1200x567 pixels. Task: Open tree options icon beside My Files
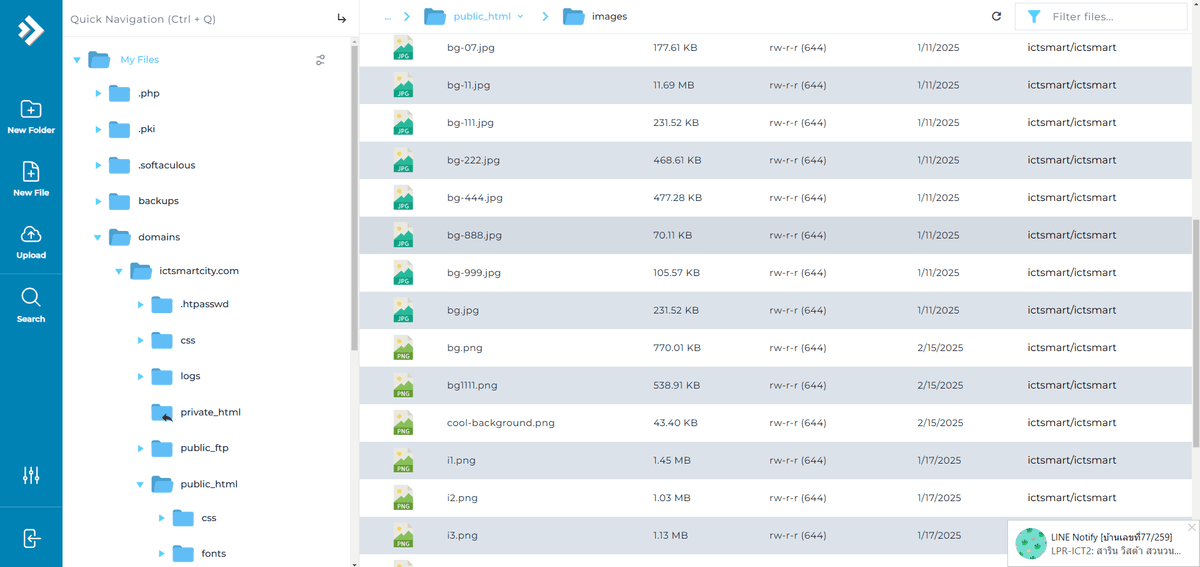(x=320, y=60)
